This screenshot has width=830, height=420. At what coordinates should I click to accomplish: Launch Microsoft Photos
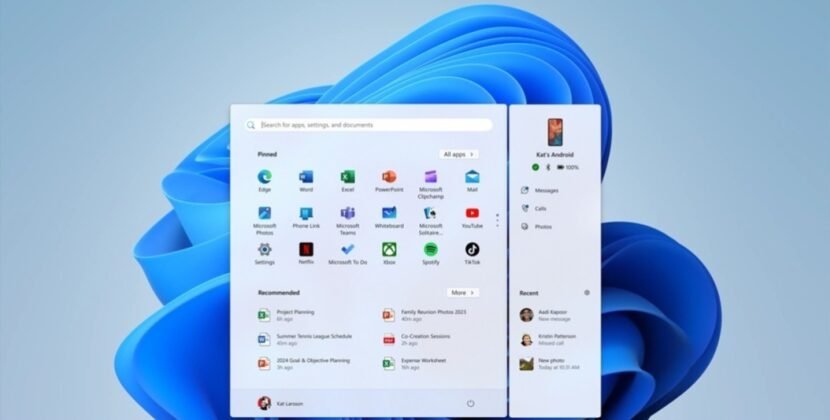[x=264, y=220]
